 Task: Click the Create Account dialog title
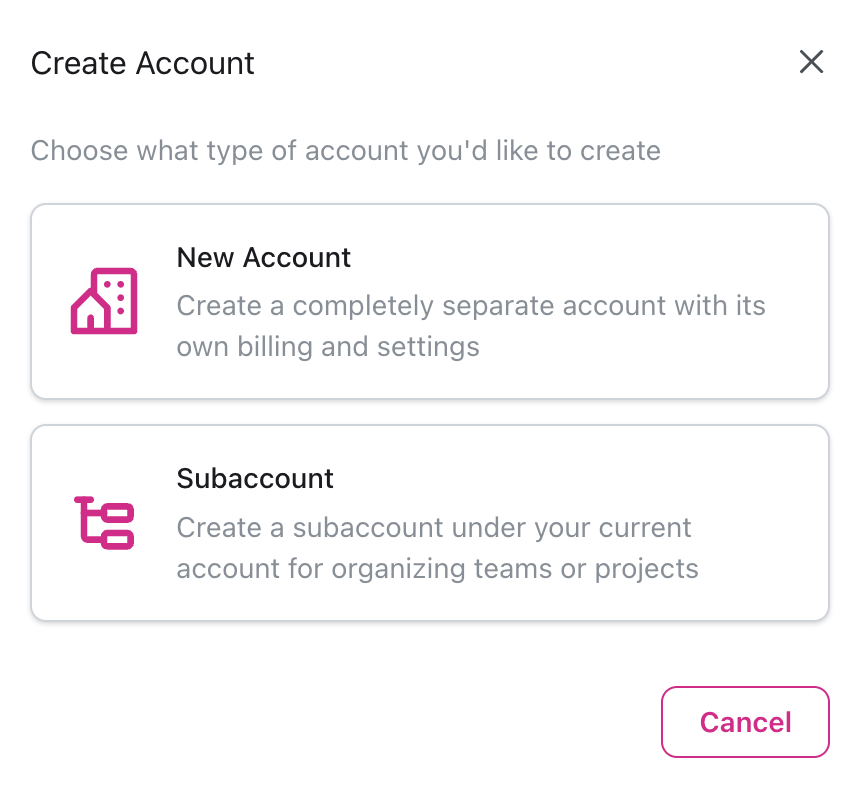[x=142, y=63]
